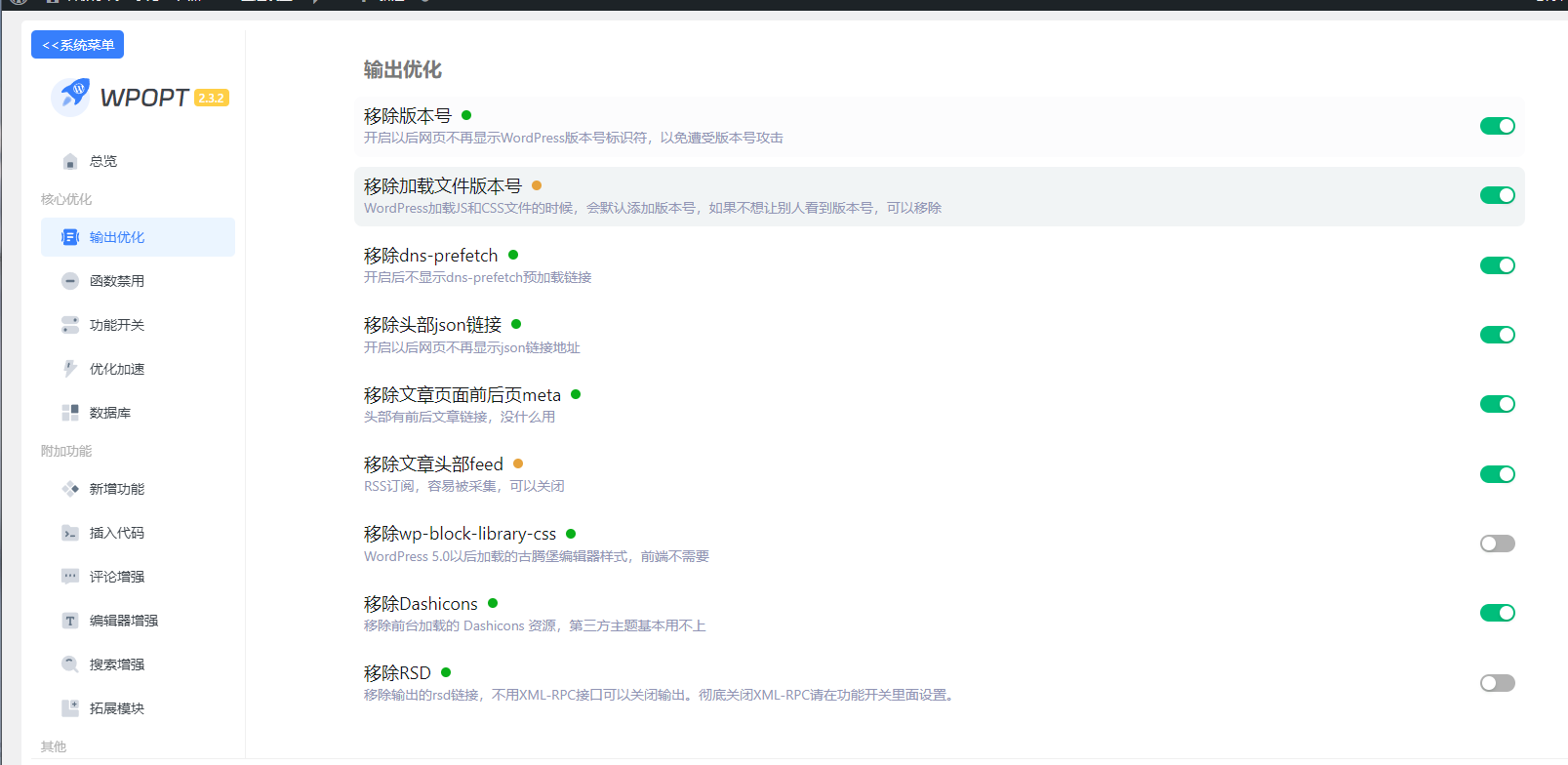Open 编辑器增强 in the sidebar
This screenshot has width=1568, height=765.
pyautogui.click(x=123, y=621)
